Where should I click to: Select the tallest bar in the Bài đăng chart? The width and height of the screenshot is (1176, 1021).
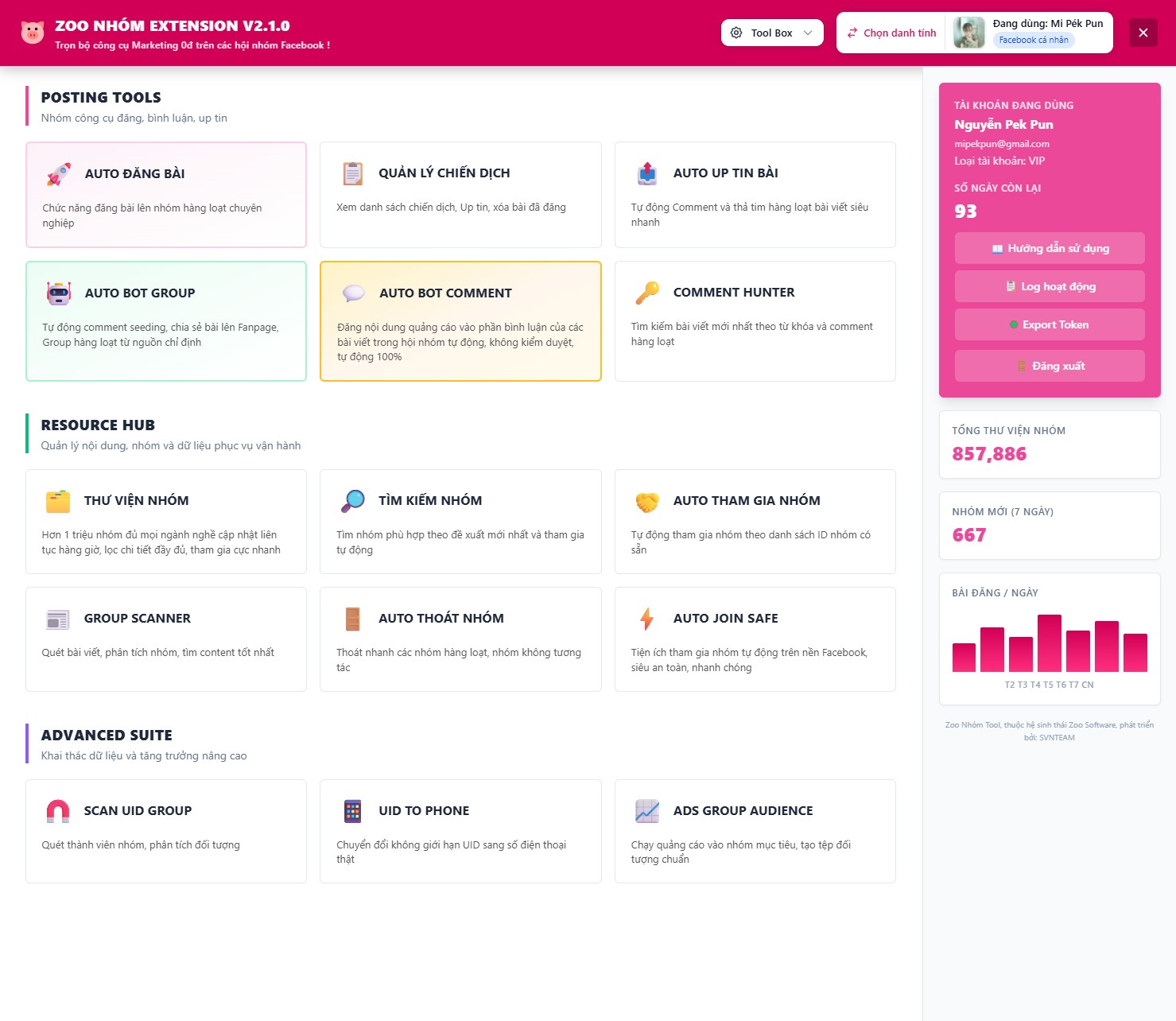tap(1049, 643)
